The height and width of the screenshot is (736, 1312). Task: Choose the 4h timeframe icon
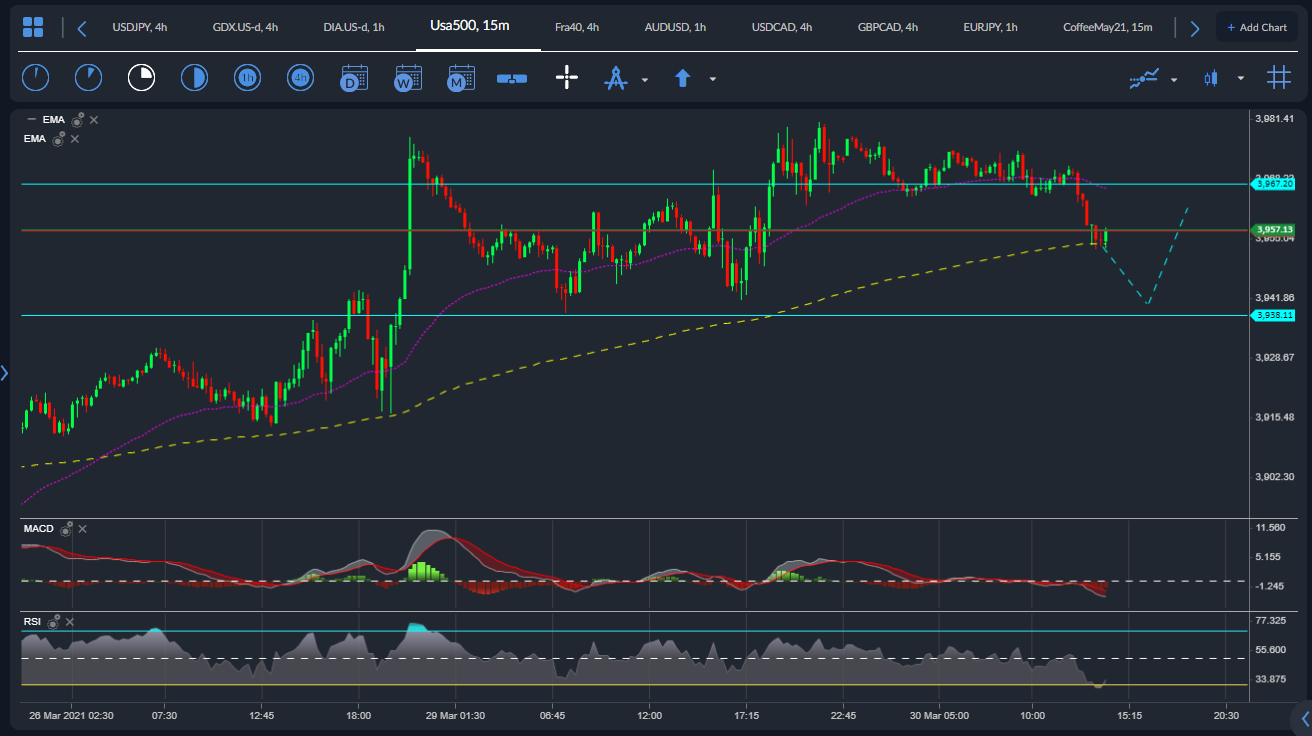click(300, 77)
